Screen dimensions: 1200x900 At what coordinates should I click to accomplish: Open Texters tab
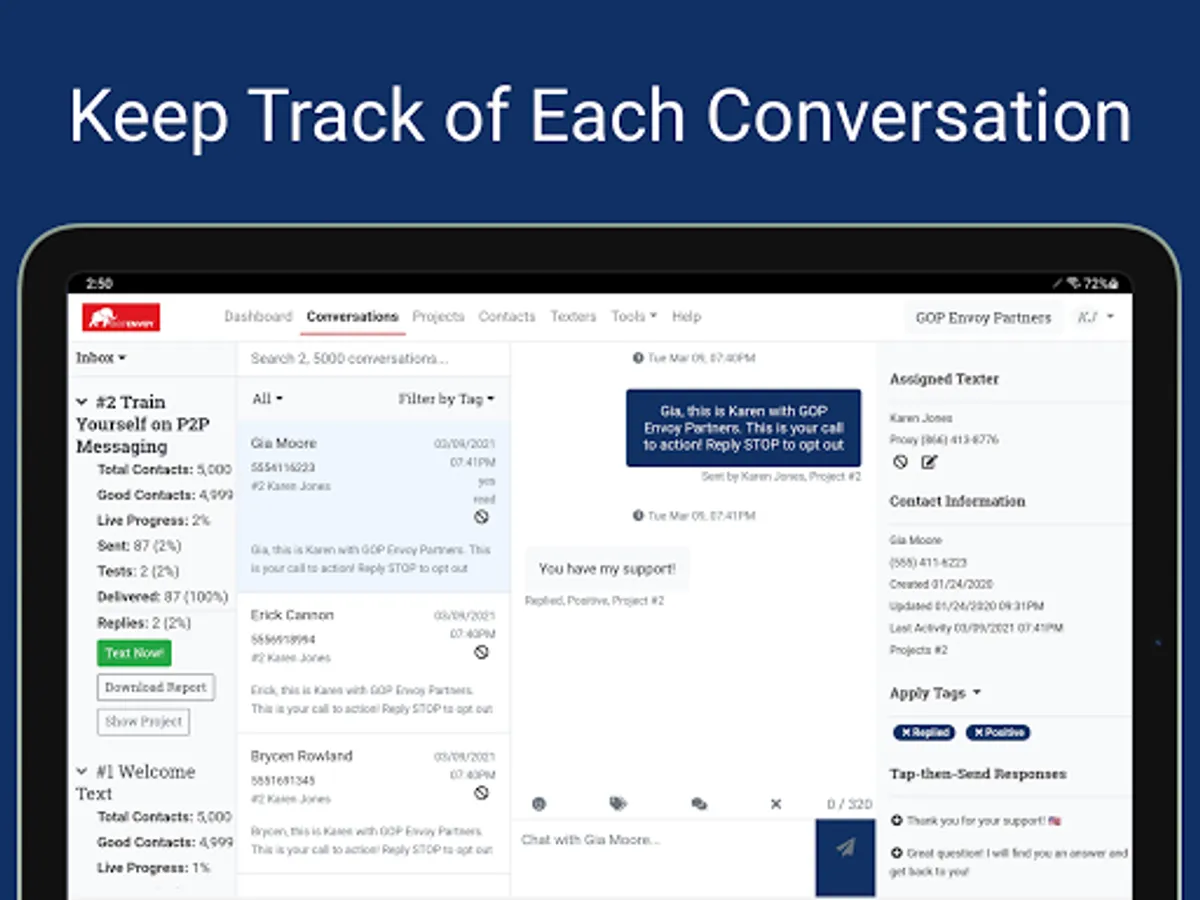click(573, 316)
